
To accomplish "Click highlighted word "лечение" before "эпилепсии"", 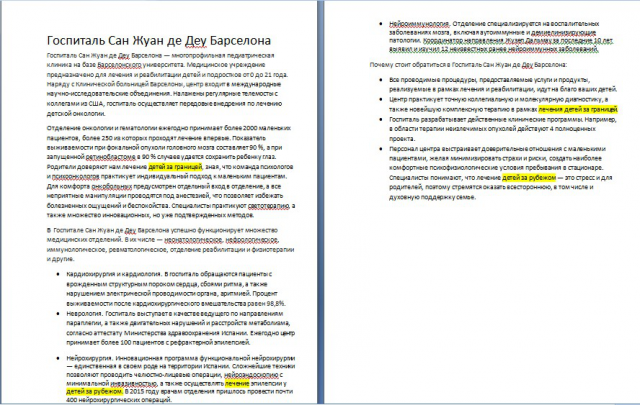I will (237, 383).
